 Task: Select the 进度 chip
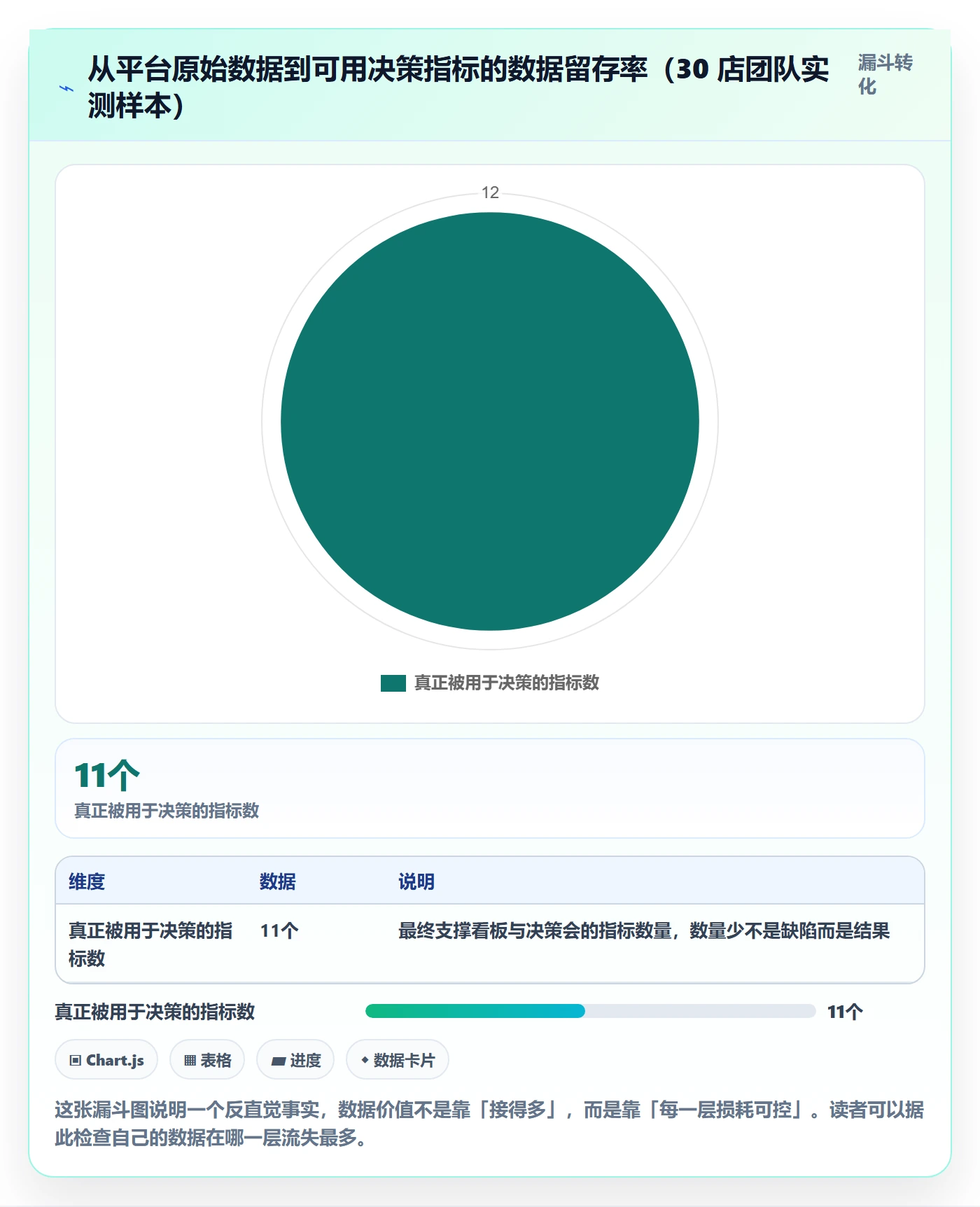[x=295, y=1060]
